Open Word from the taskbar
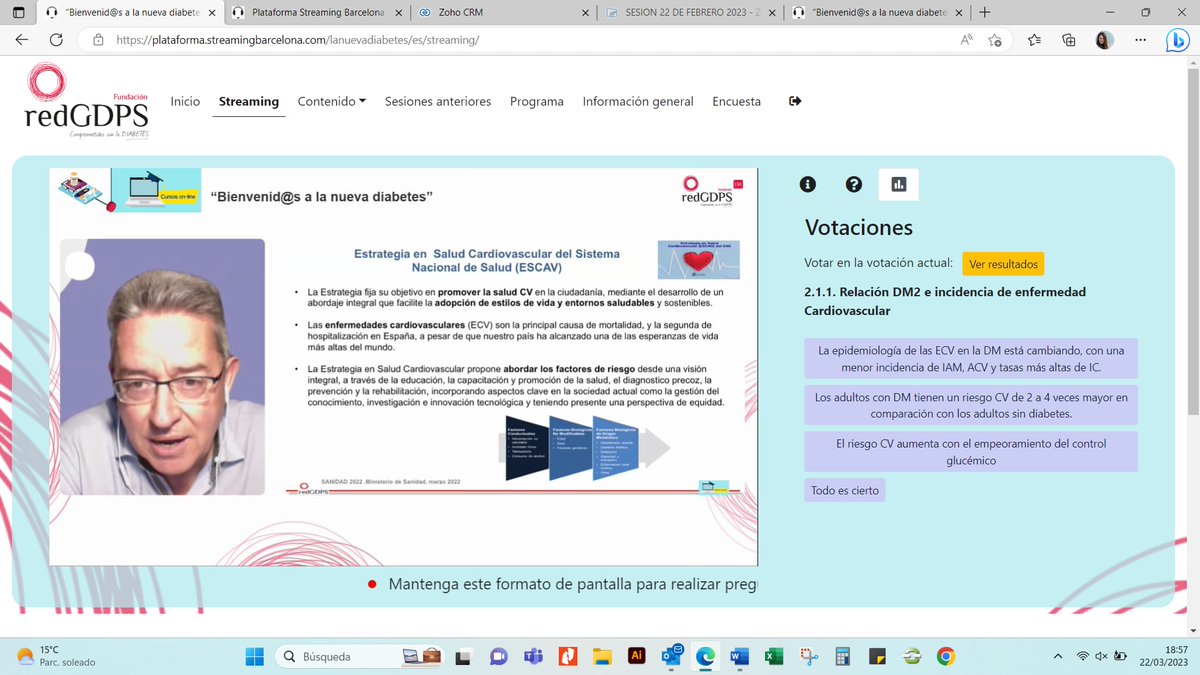1200x675 pixels. (739, 656)
